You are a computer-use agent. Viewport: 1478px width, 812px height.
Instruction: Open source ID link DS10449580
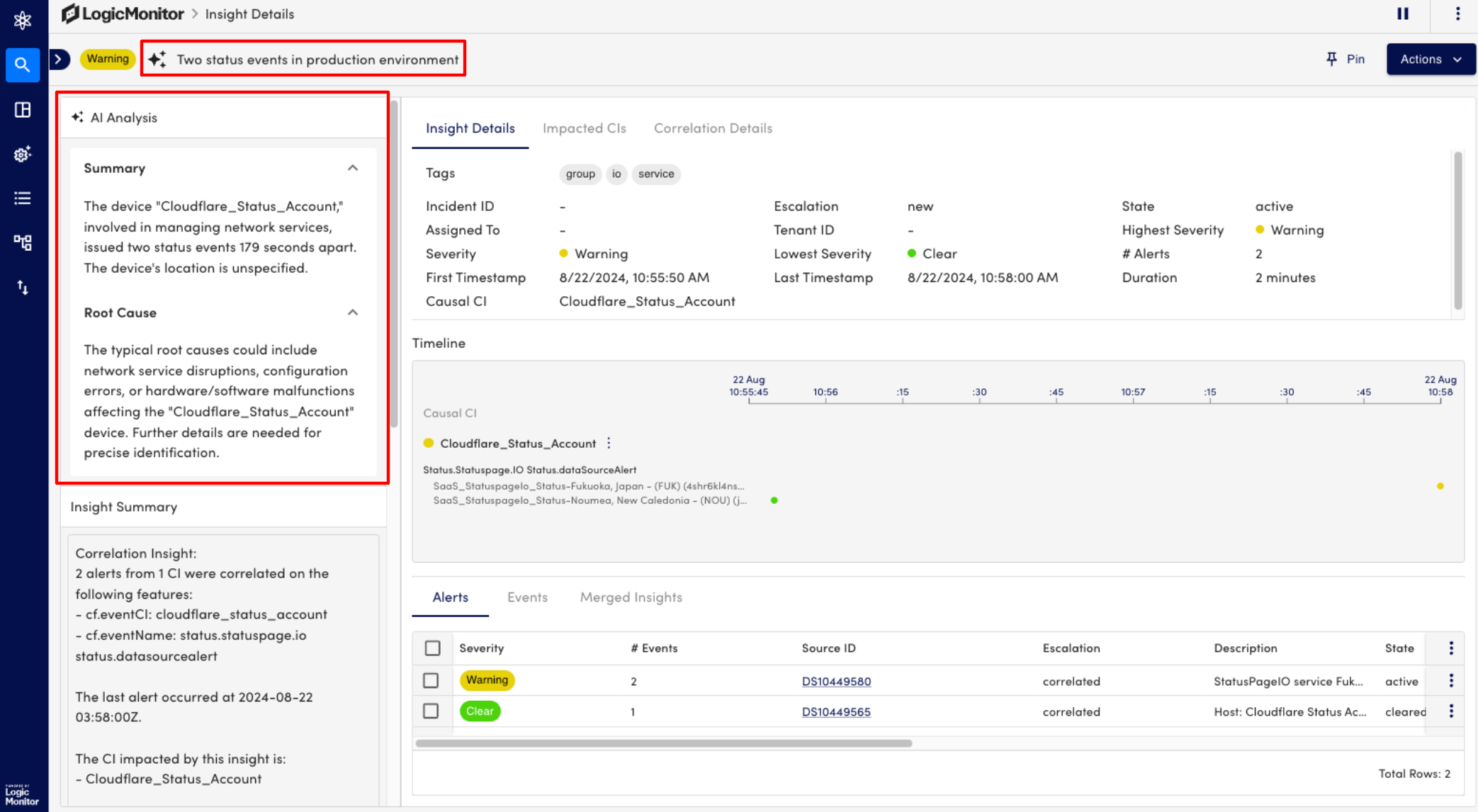click(x=836, y=681)
